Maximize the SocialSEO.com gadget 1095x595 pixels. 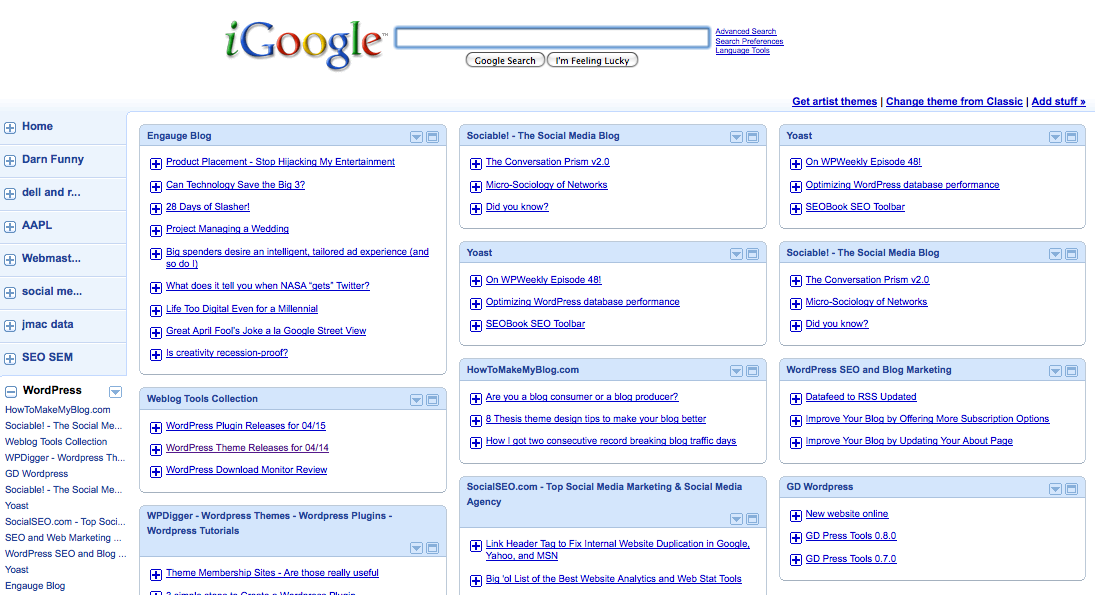coord(752,519)
